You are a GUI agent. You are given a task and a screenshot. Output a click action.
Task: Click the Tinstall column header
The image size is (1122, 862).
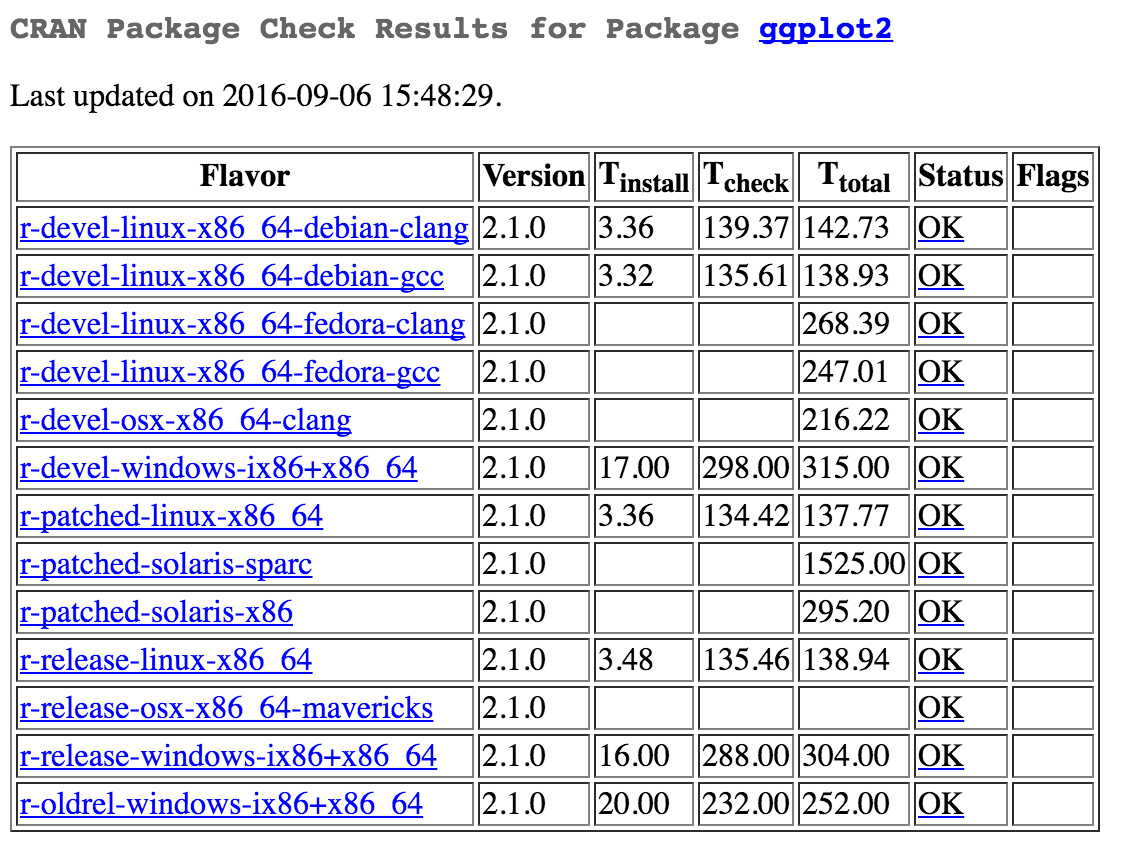644,176
